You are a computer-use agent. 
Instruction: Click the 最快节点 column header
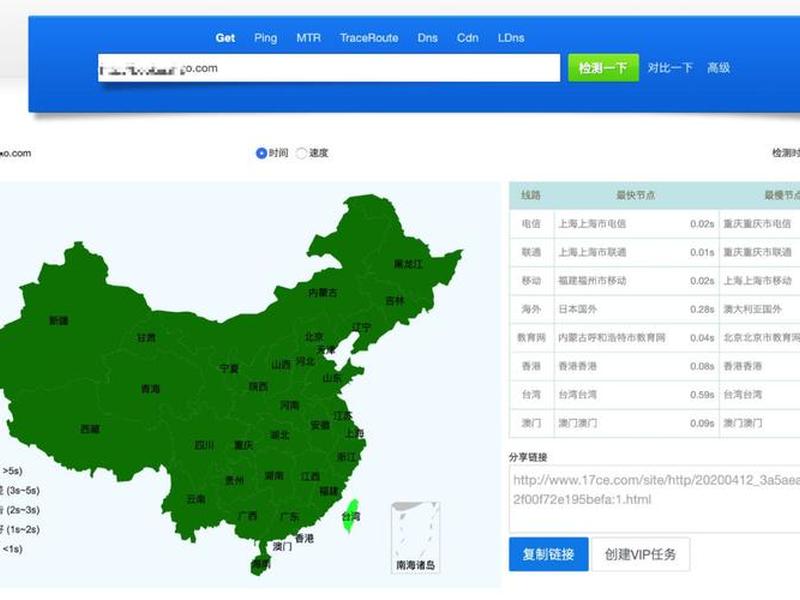click(x=636, y=195)
